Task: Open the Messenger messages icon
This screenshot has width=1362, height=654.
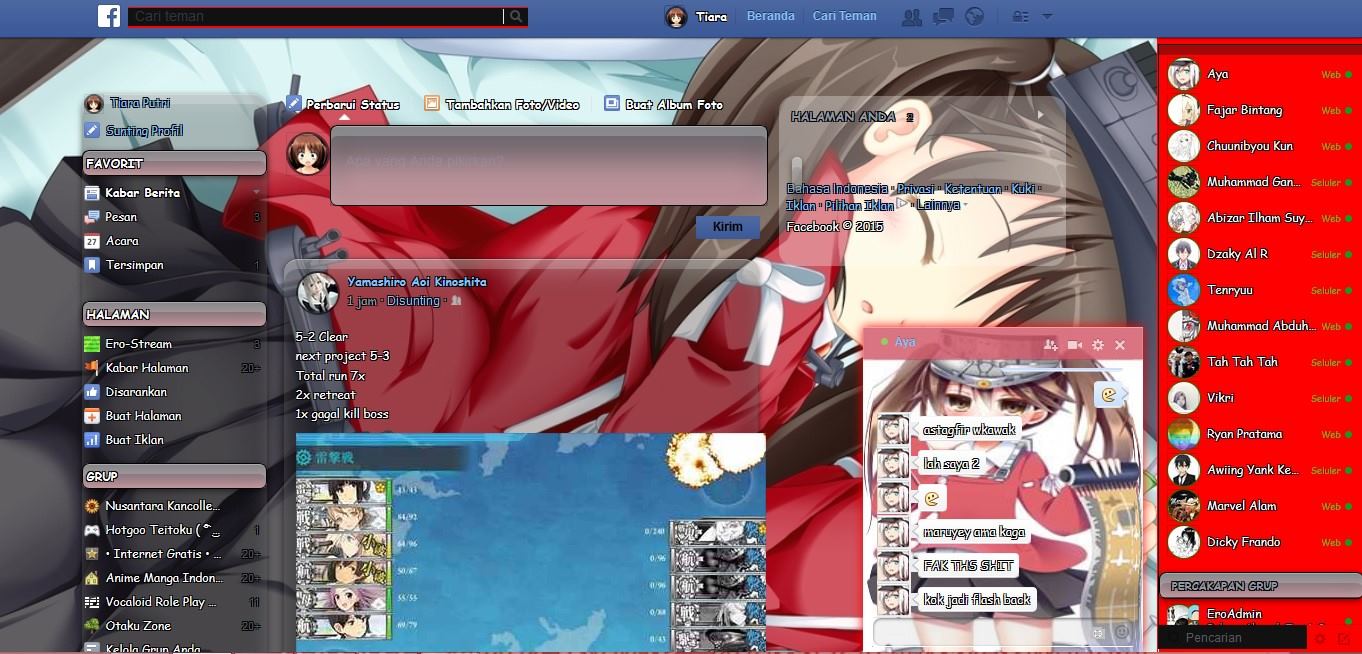Action: coord(941,16)
